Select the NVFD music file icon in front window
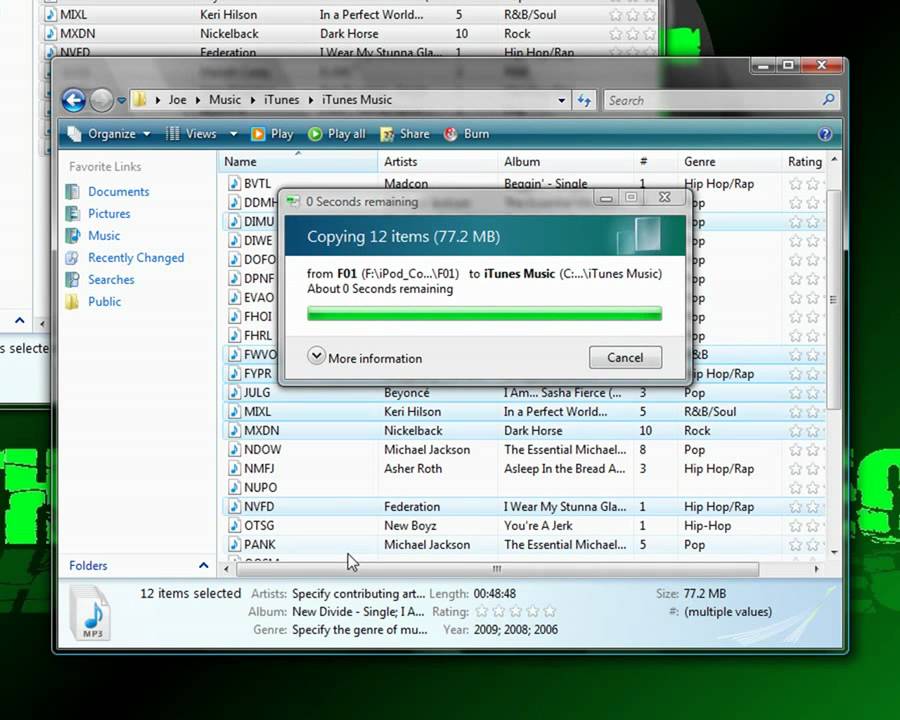The height and width of the screenshot is (720, 900). [234, 506]
